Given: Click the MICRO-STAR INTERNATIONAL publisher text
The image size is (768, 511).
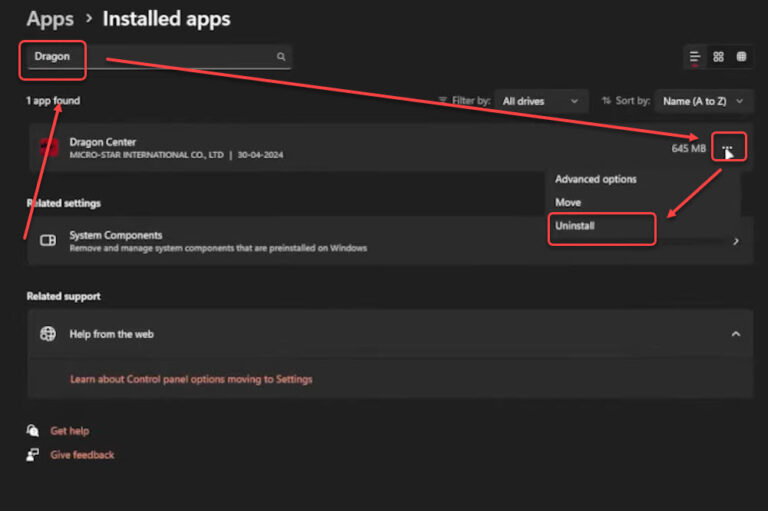Looking at the screenshot, I should pyautogui.click(x=146, y=155).
